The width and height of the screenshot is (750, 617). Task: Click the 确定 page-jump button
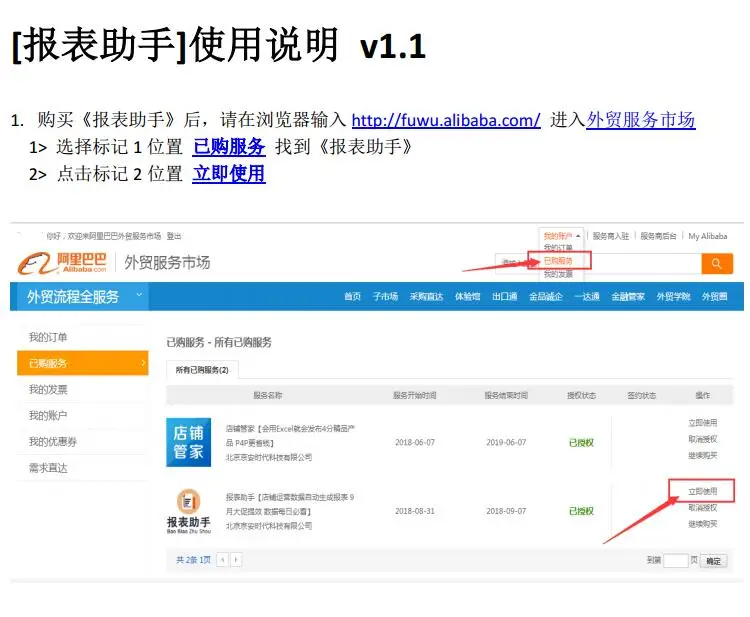[x=714, y=561]
